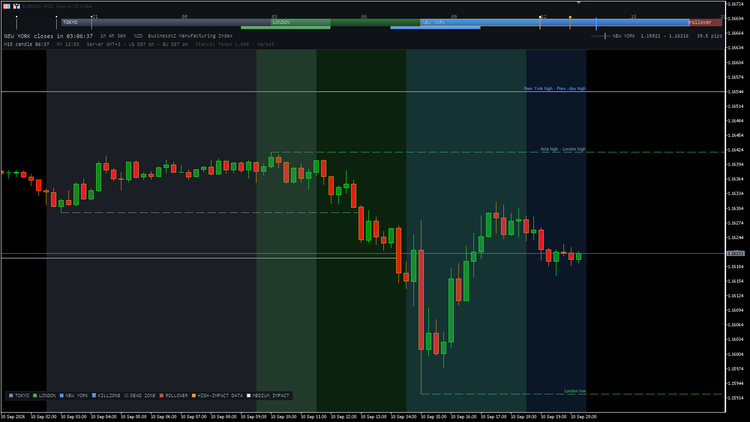
Task: Click the red-blue chart icon beside title
Action: point(17,6)
